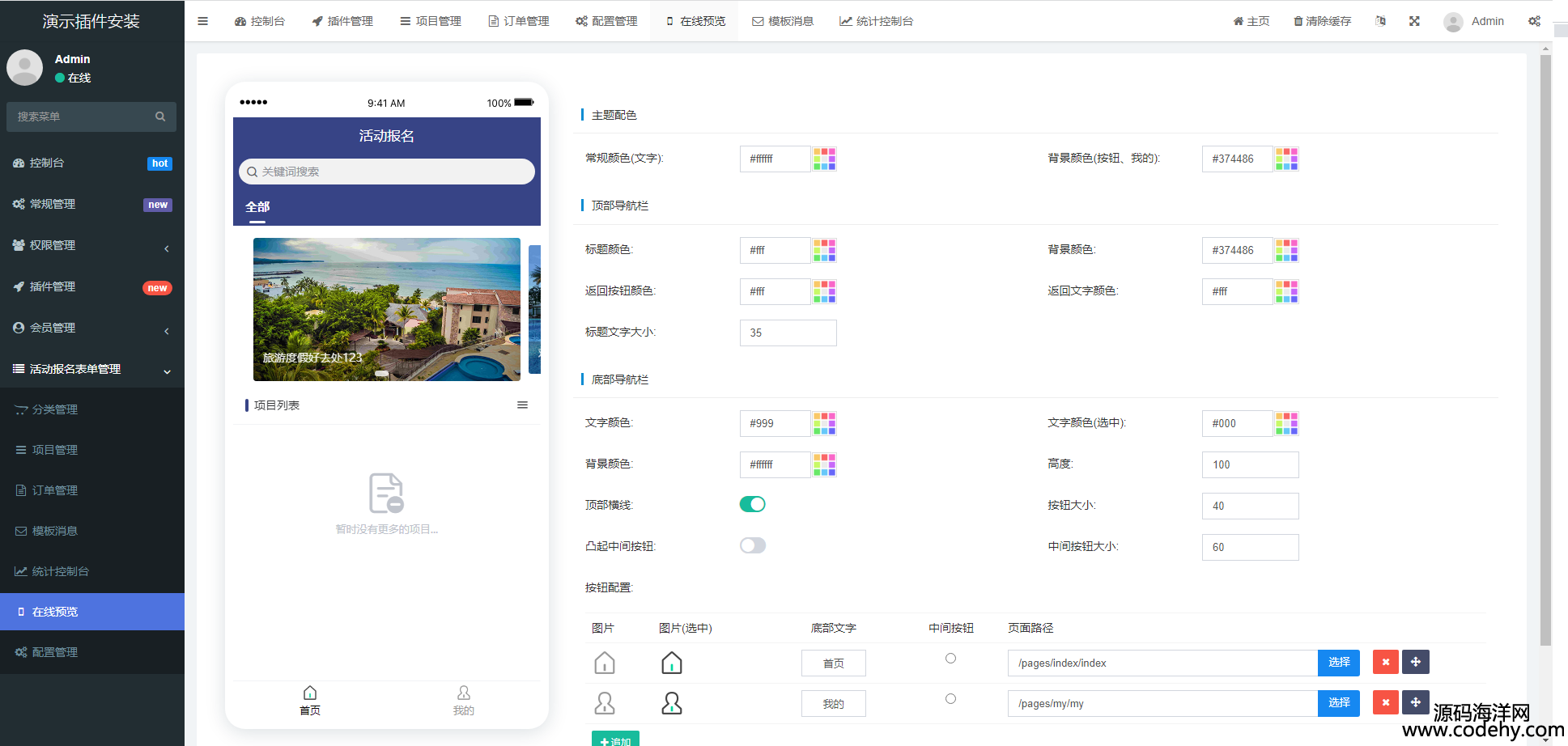Switch to the 订单管理 top tab

coord(519,21)
